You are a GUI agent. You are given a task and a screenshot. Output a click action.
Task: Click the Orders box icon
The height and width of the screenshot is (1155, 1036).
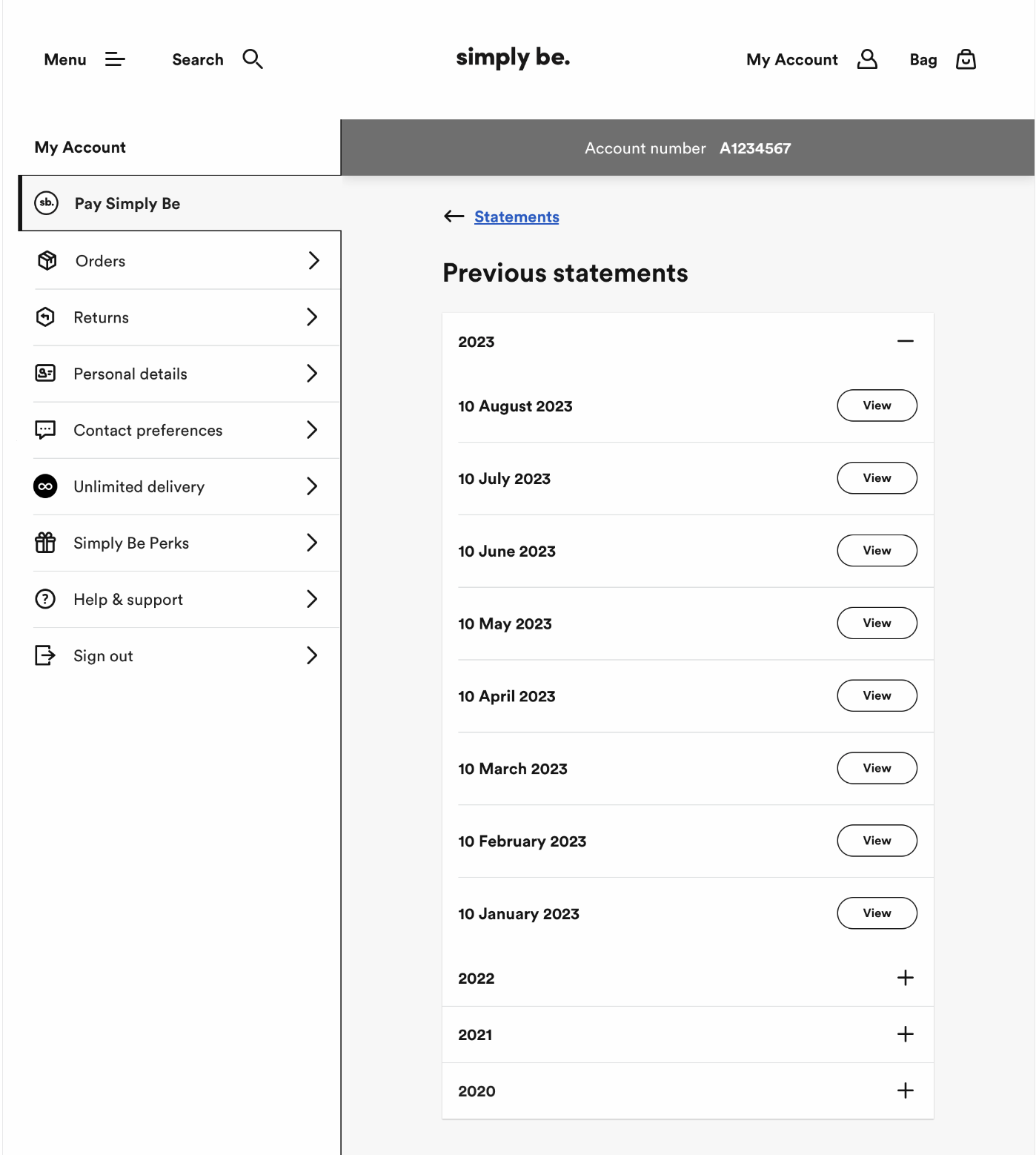pyautogui.click(x=47, y=260)
